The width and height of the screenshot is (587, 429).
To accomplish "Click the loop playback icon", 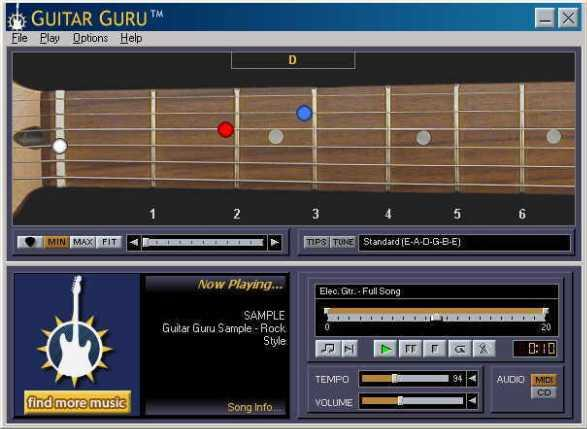I will coord(459,349).
